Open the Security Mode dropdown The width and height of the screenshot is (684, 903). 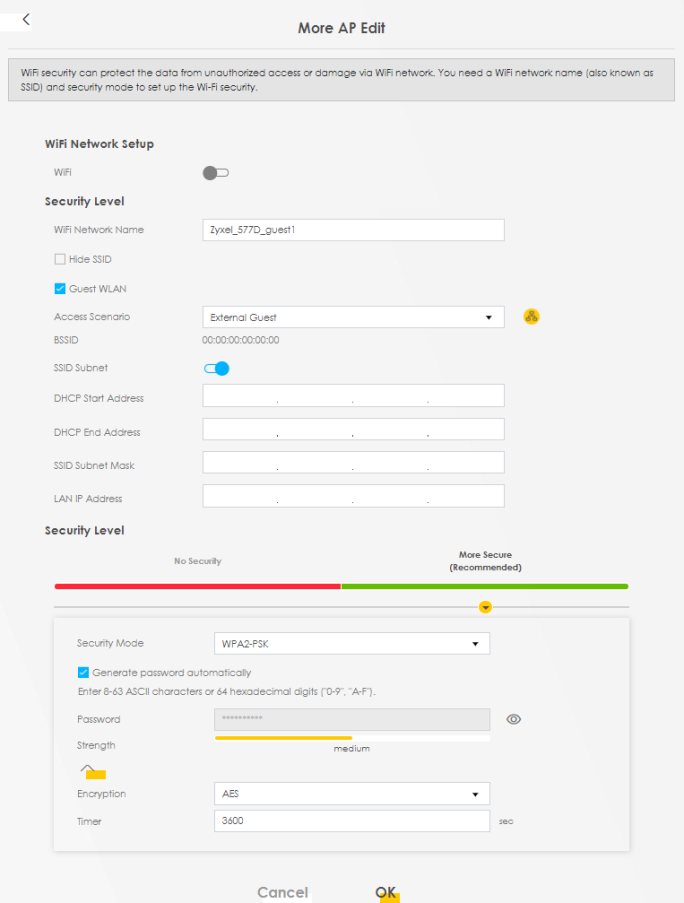coord(352,643)
